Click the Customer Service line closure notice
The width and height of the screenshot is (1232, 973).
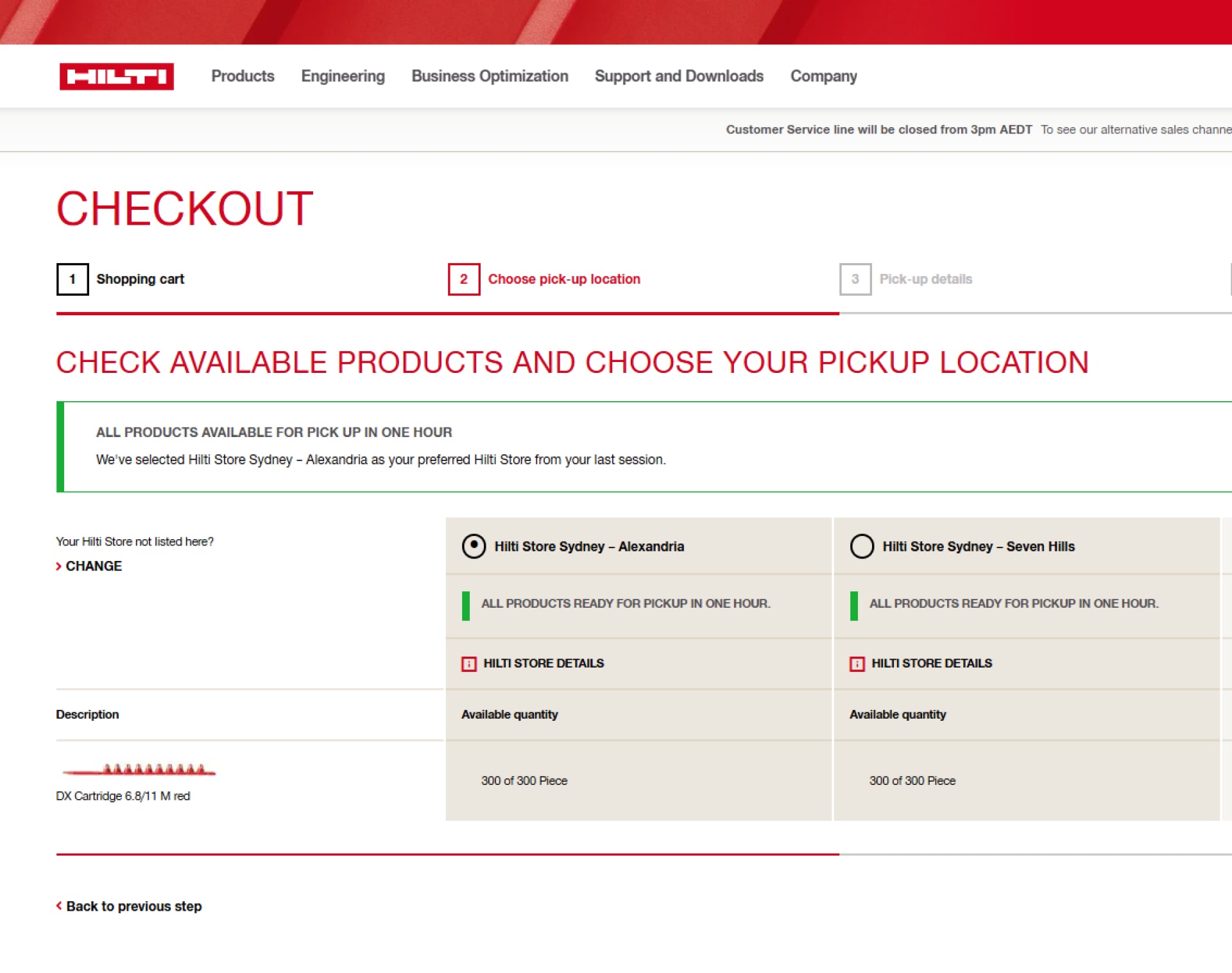pos(879,130)
